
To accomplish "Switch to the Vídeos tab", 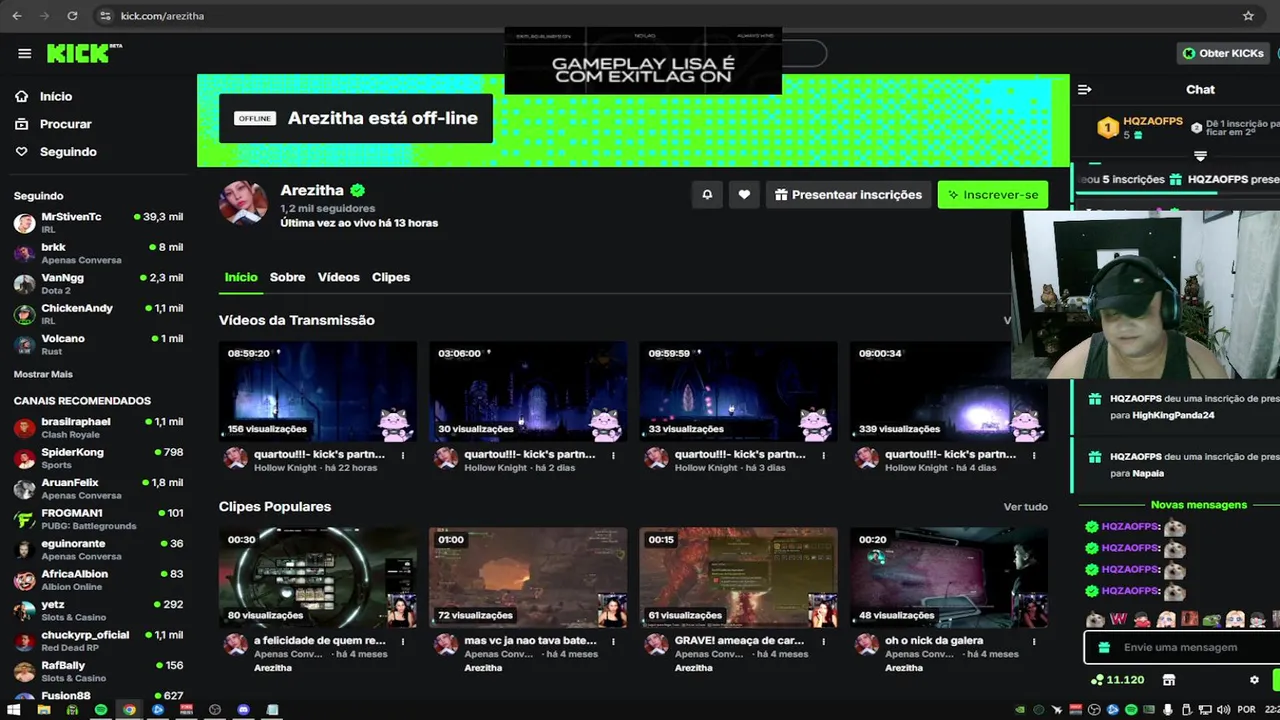I will pos(338,277).
